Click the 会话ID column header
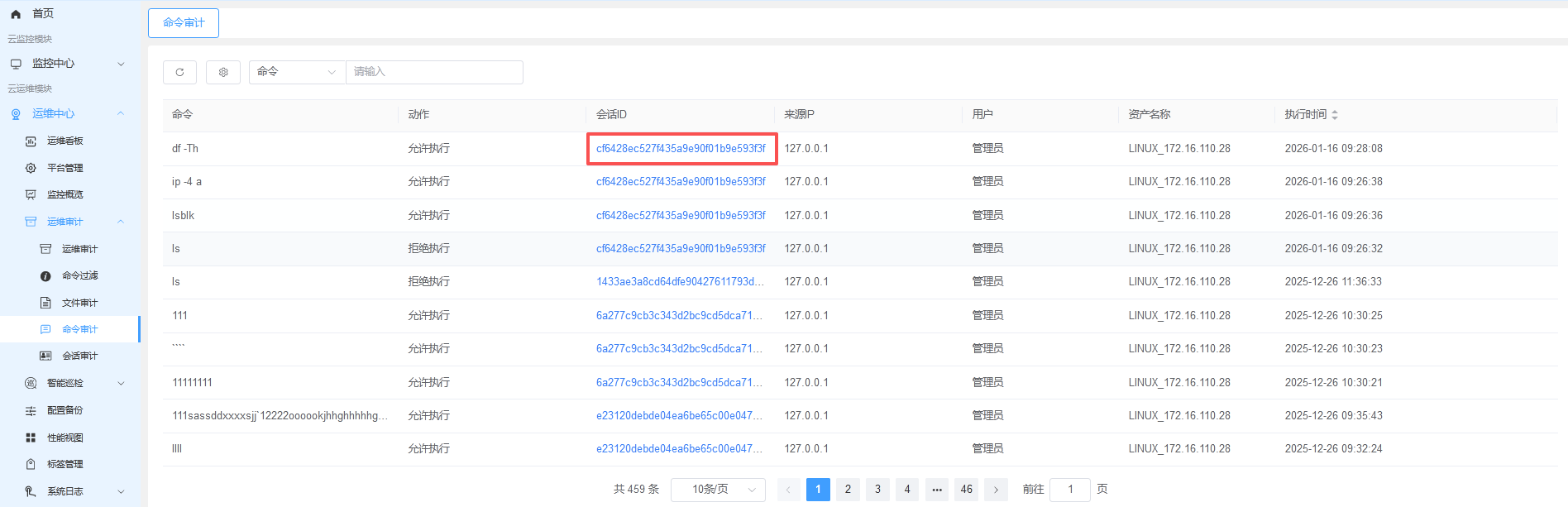 click(x=611, y=114)
